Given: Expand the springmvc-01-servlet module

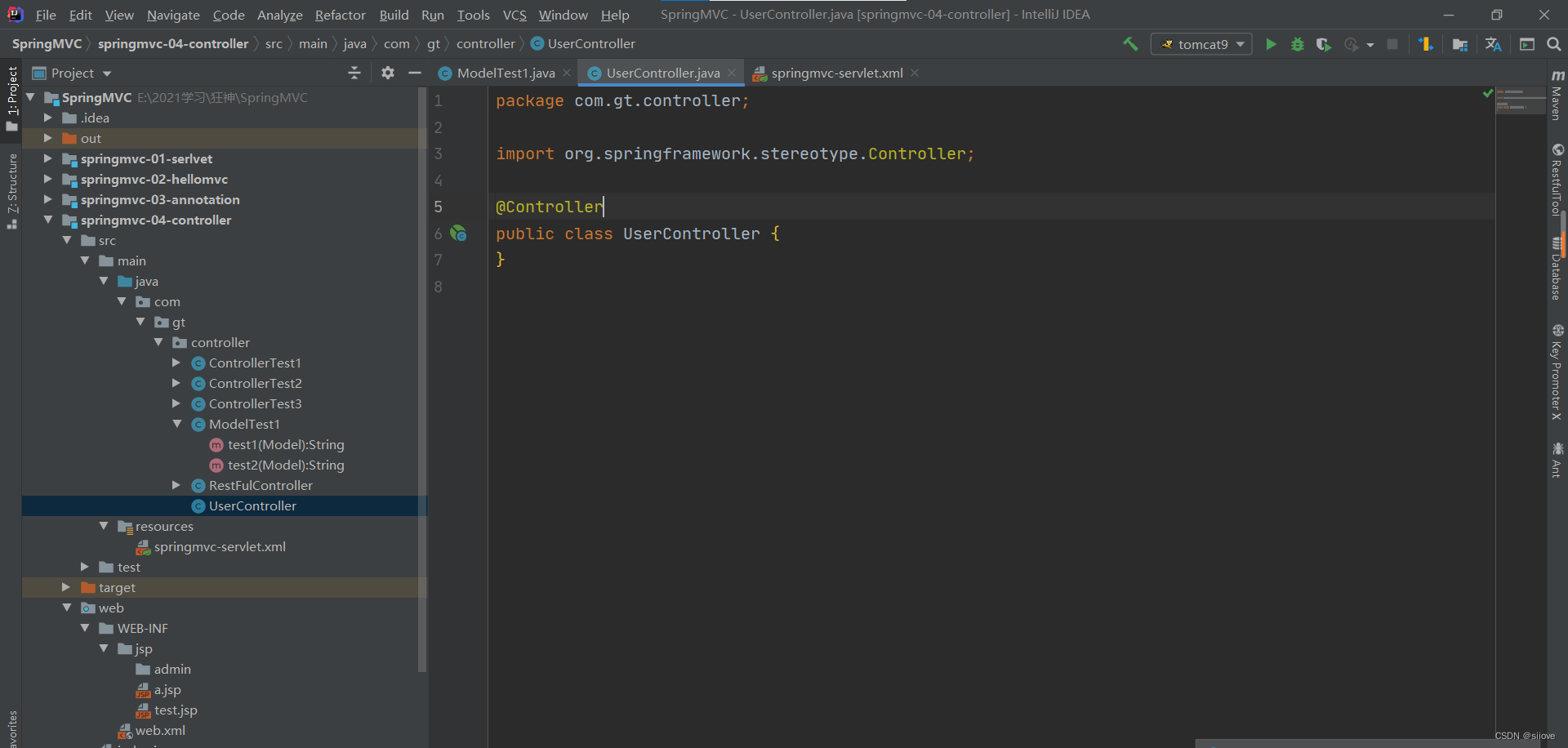Looking at the screenshot, I should pos(47,158).
